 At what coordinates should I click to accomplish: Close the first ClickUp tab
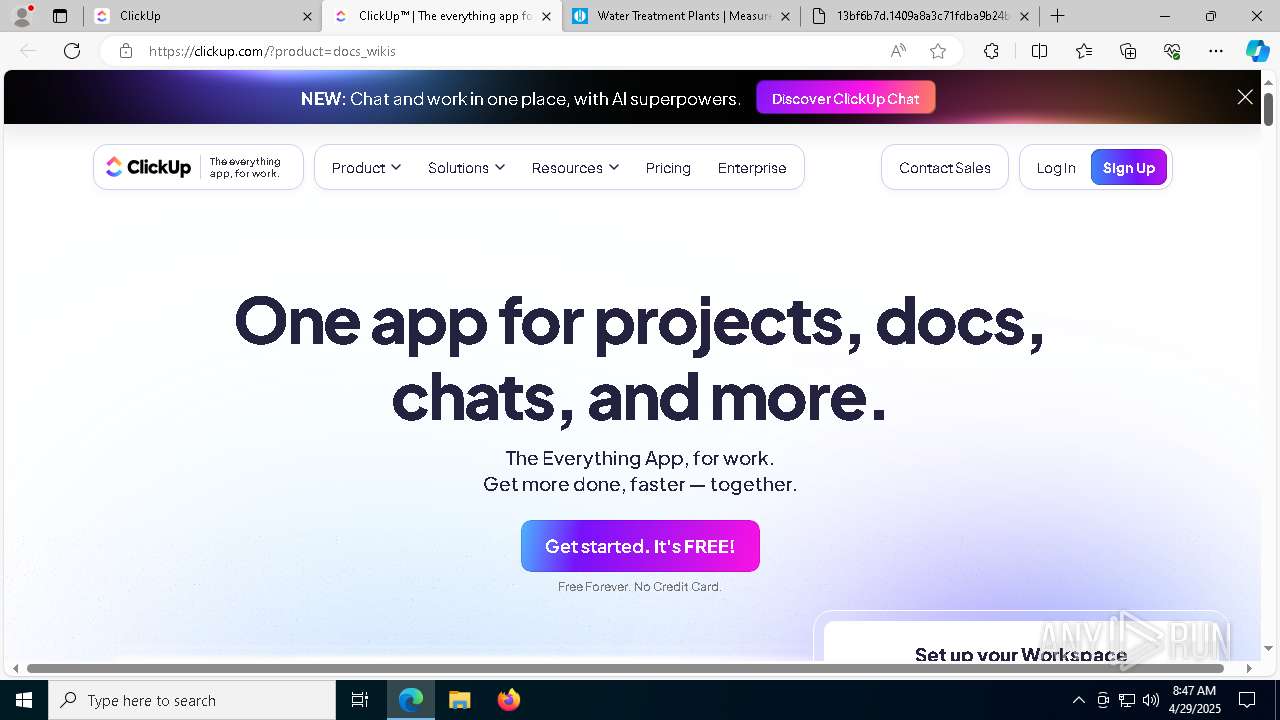(307, 16)
